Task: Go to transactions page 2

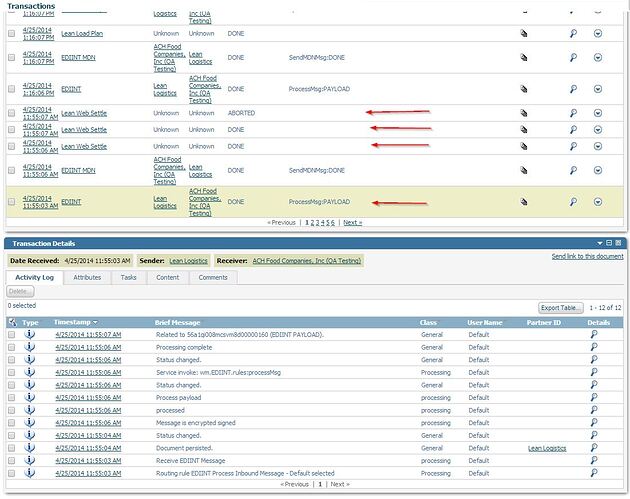Action: 313,223
